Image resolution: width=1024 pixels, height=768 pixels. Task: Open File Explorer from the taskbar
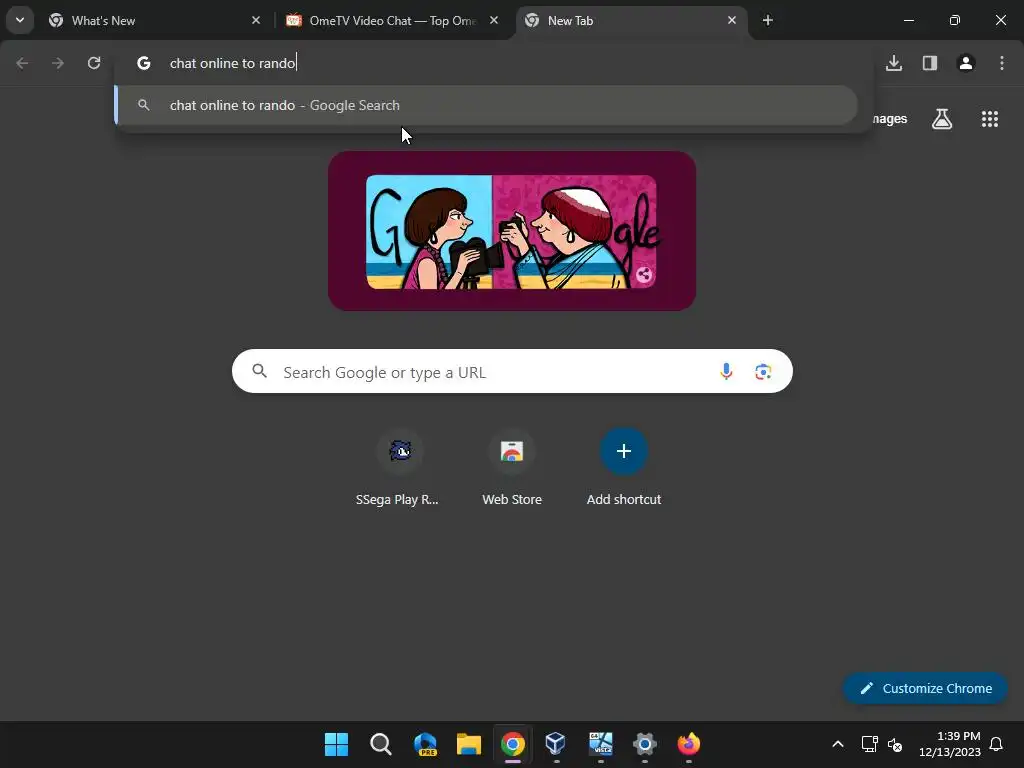[469, 744]
